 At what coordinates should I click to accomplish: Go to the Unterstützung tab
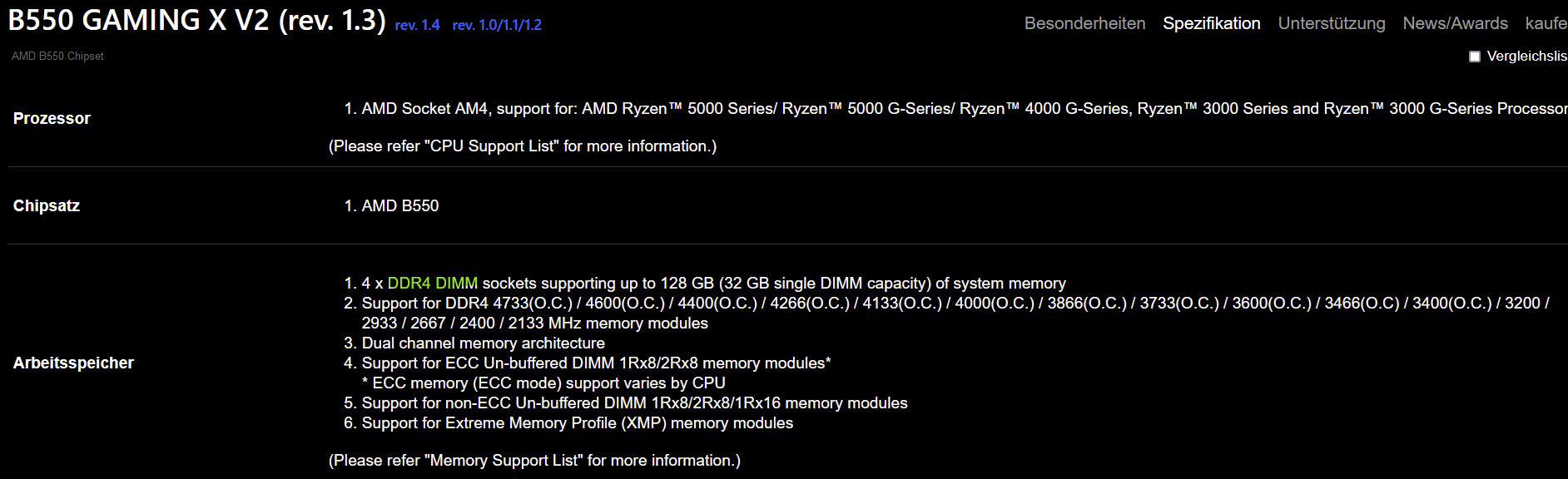1331,23
